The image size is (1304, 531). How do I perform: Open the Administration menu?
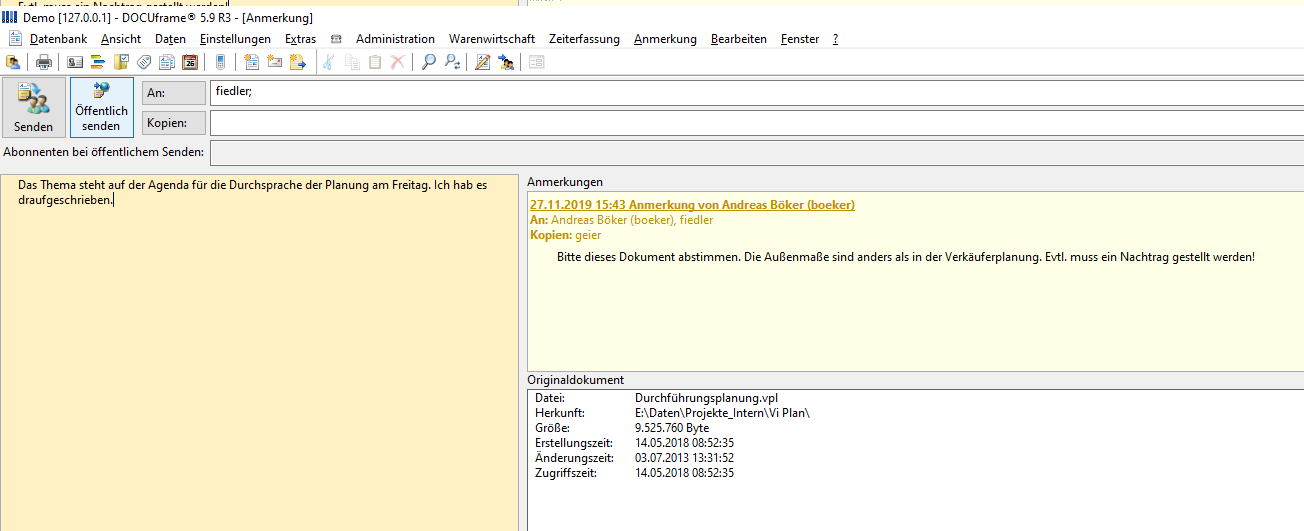click(x=395, y=39)
